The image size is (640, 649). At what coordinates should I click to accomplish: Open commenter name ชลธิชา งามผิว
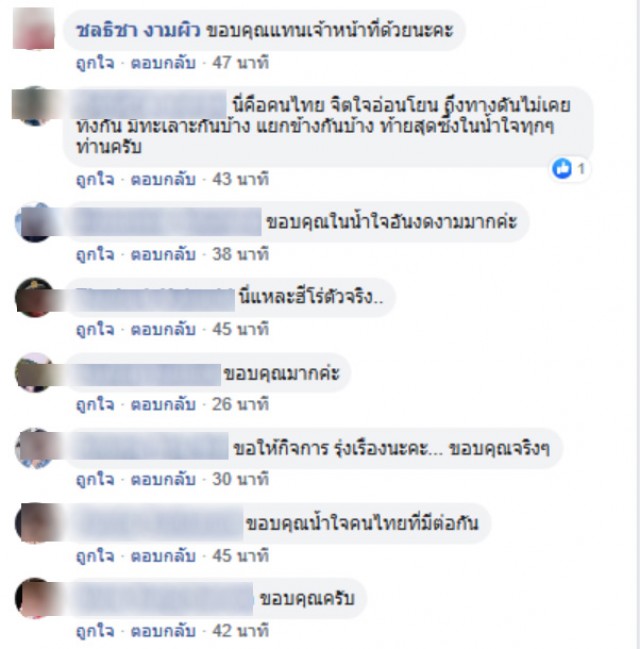tap(138, 30)
